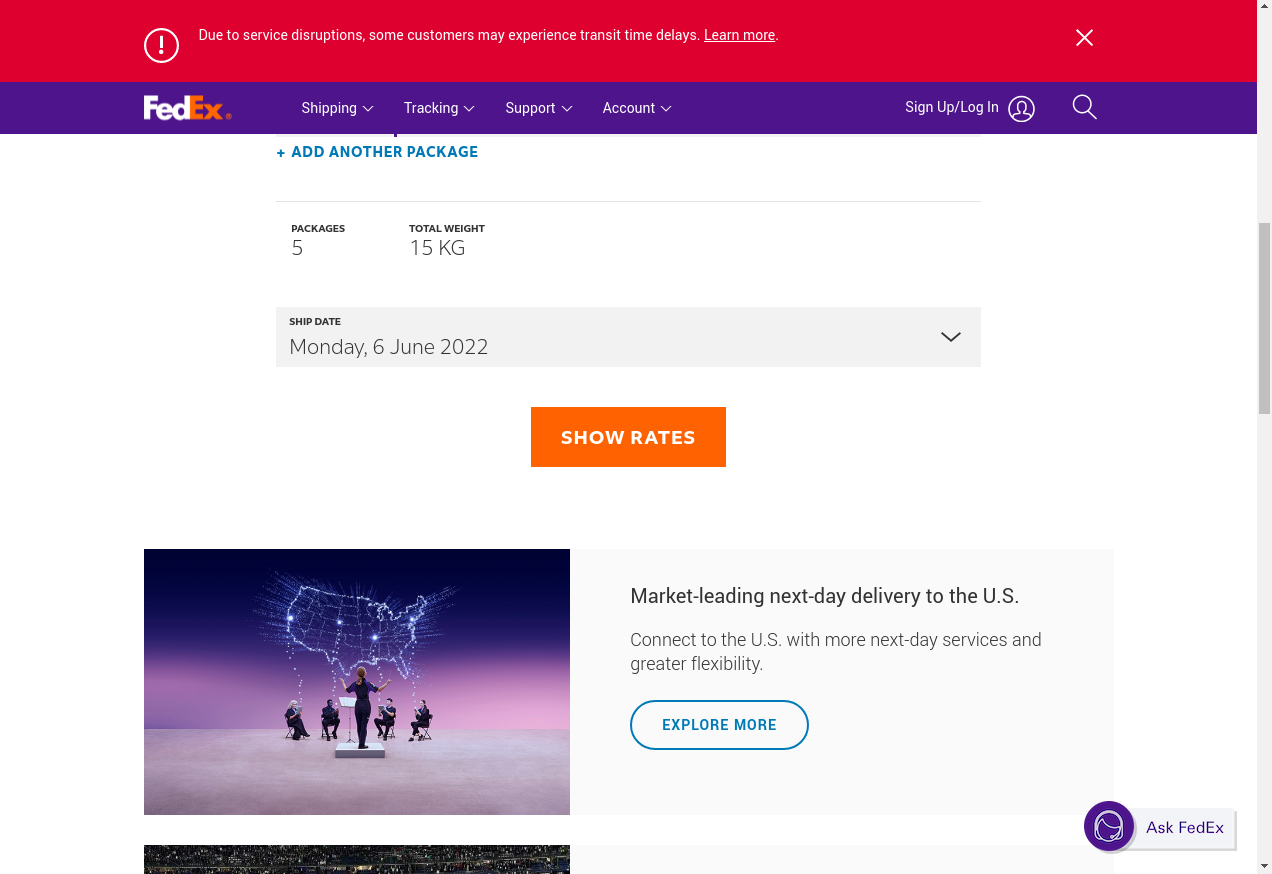Expand the Support dropdown menu
1272x874 pixels.
[538, 108]
